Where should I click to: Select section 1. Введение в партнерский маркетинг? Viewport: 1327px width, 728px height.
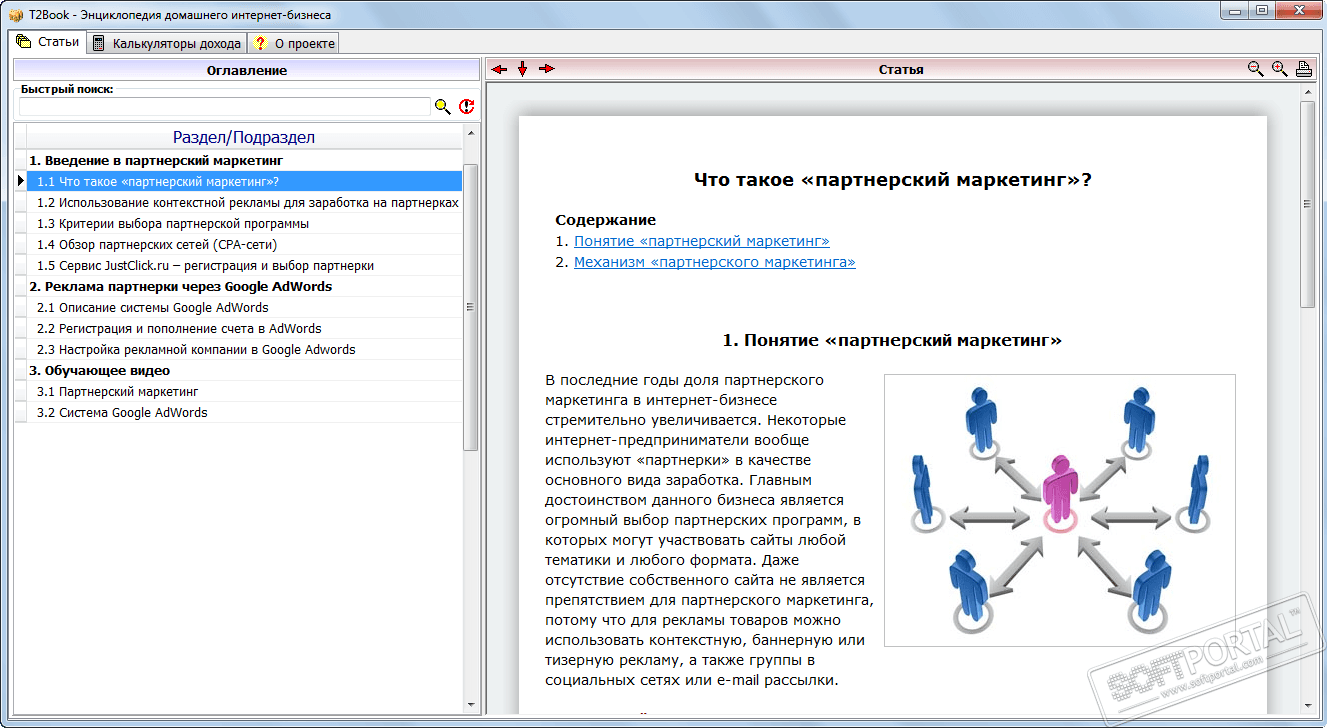245,160
